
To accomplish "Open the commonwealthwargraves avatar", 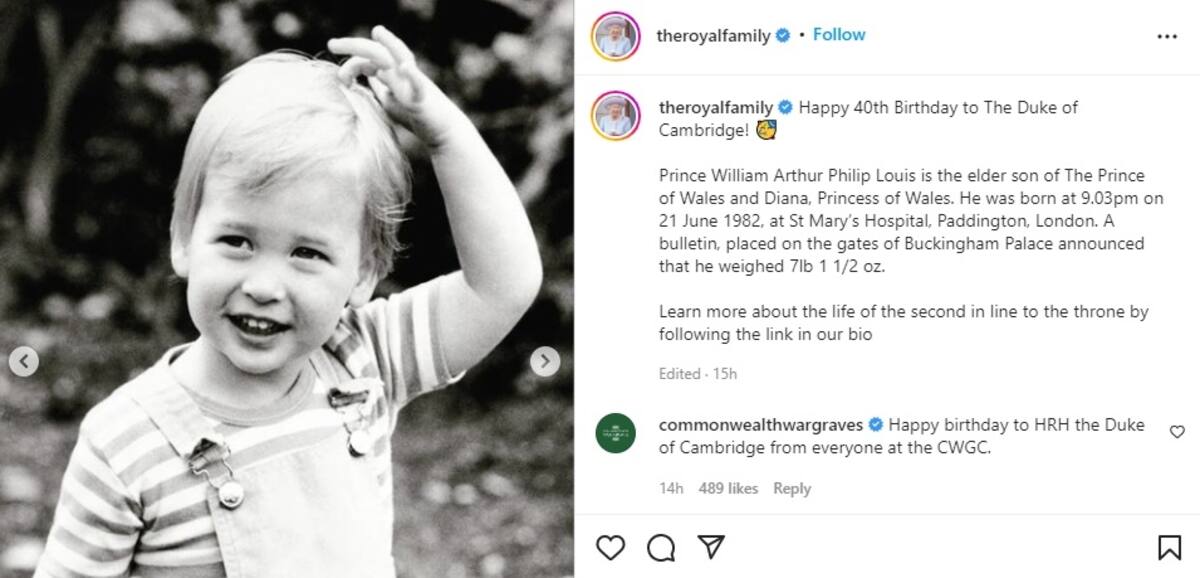I will 616,433.
